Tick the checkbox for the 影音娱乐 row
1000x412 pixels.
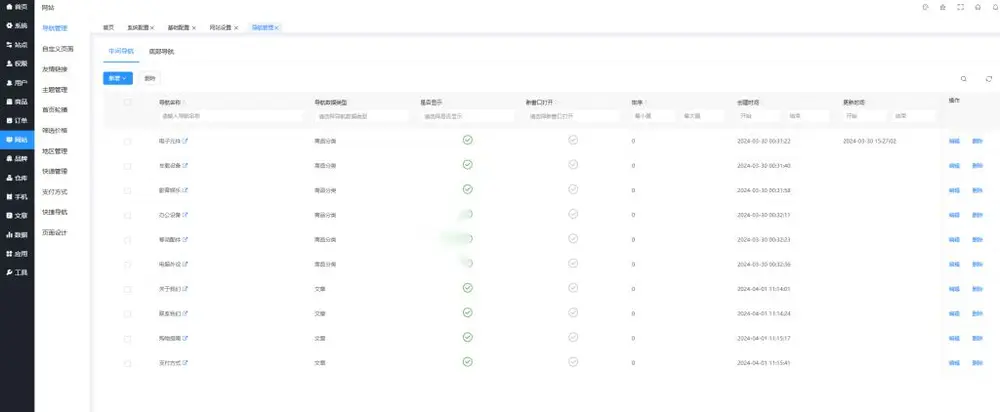[128, 190]
